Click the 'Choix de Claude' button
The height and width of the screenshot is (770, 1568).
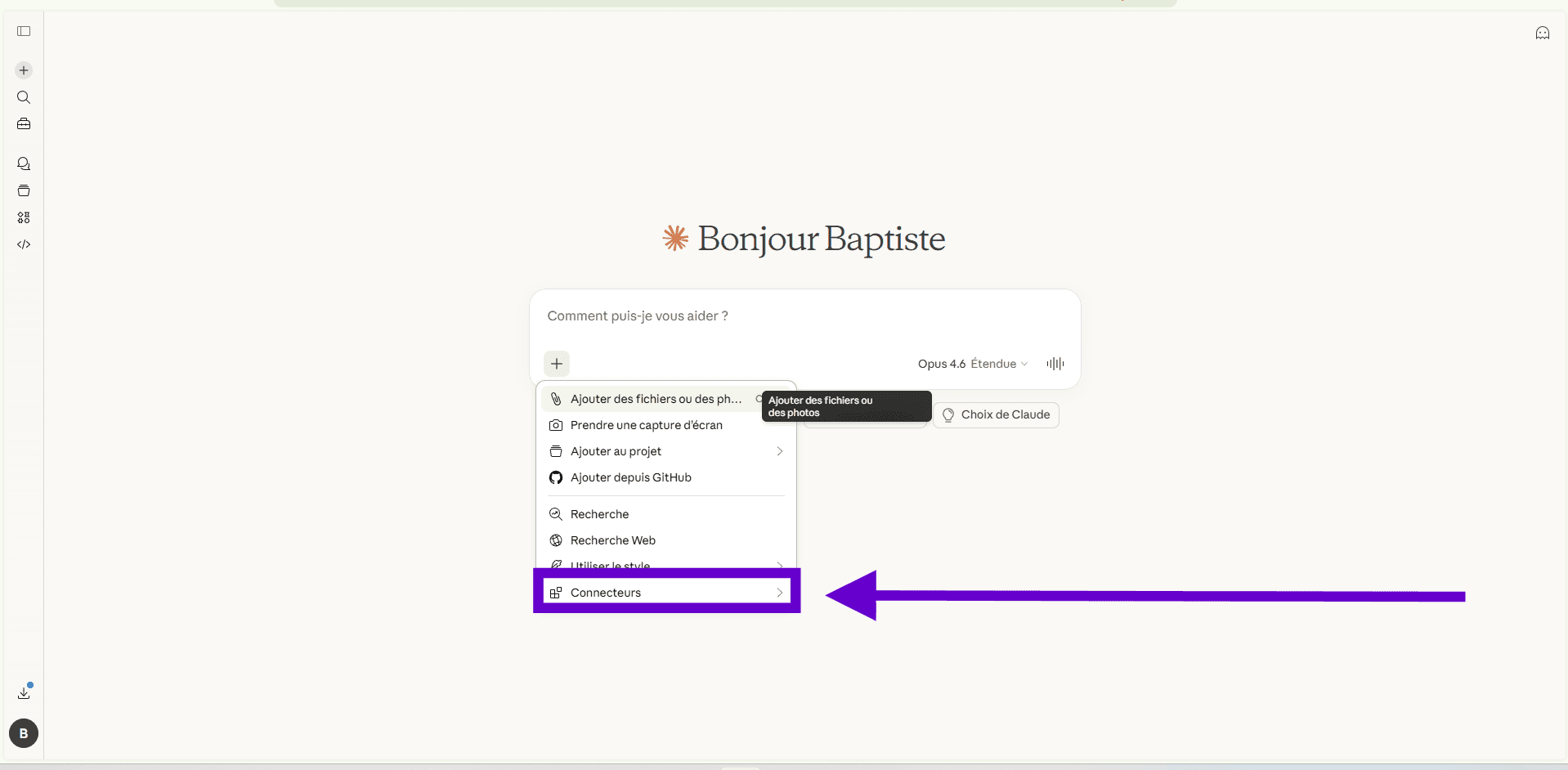(996, 414)
